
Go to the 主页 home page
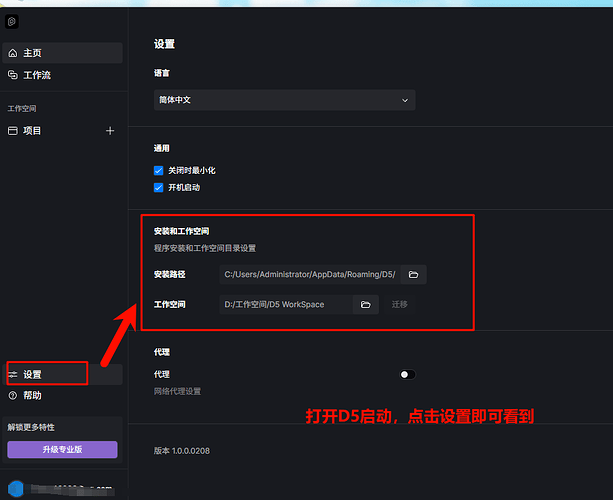pos(32,53)
